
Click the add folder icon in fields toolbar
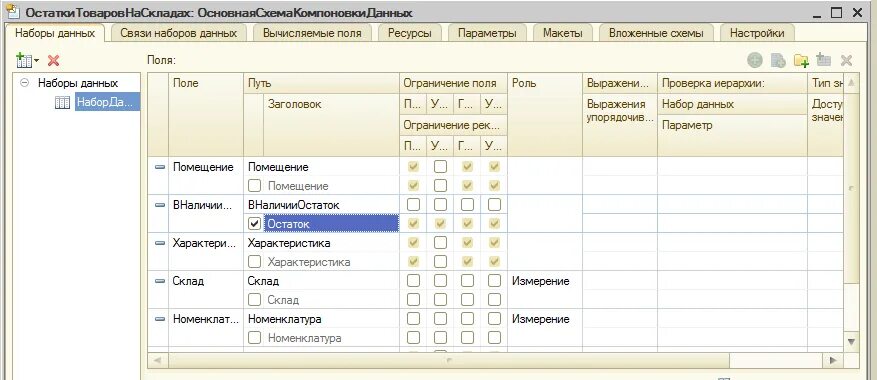click(x=801, y=60)
